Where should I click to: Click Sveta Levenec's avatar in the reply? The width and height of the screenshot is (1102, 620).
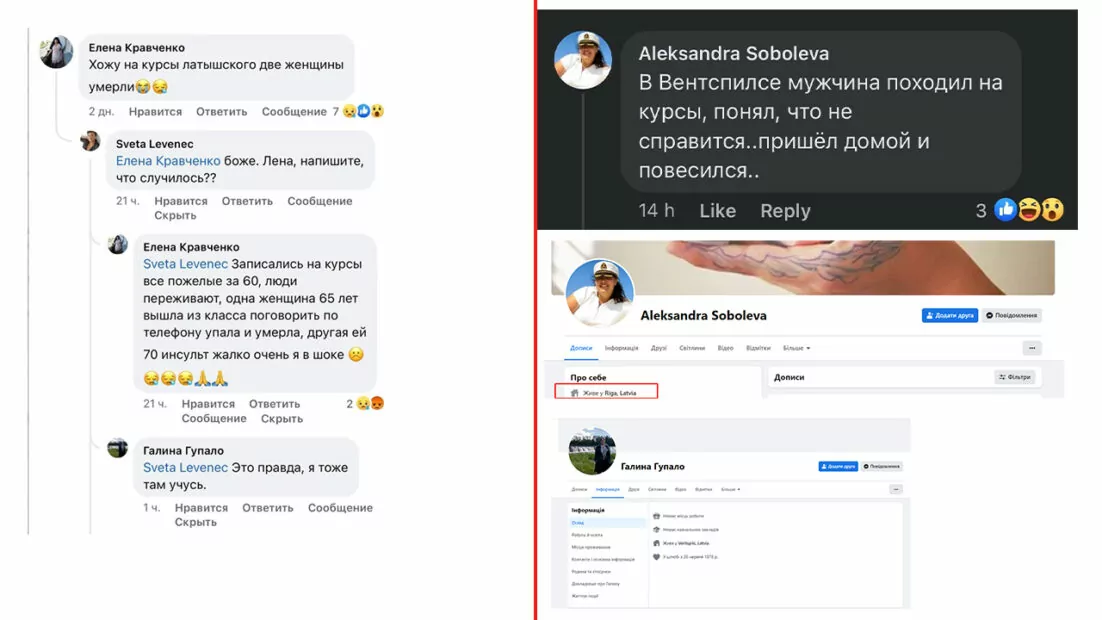pos(90,141)
